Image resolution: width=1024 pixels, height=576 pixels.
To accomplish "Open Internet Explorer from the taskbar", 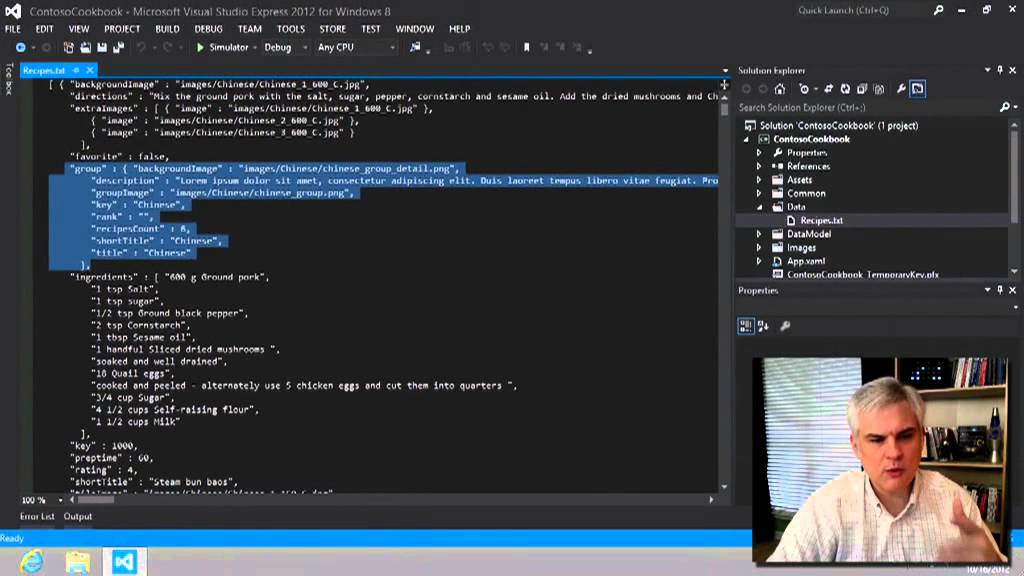I will click(x=31, y=562).
